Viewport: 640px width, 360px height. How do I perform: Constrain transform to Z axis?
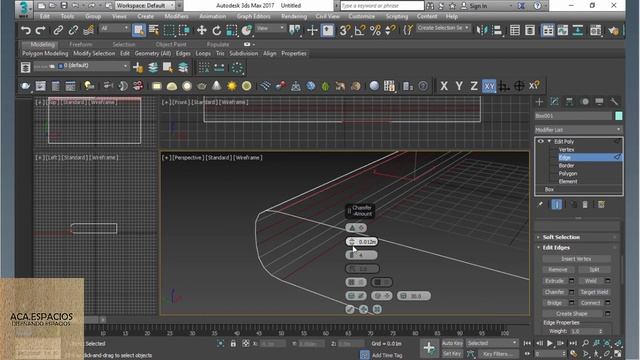click(473, 86)
